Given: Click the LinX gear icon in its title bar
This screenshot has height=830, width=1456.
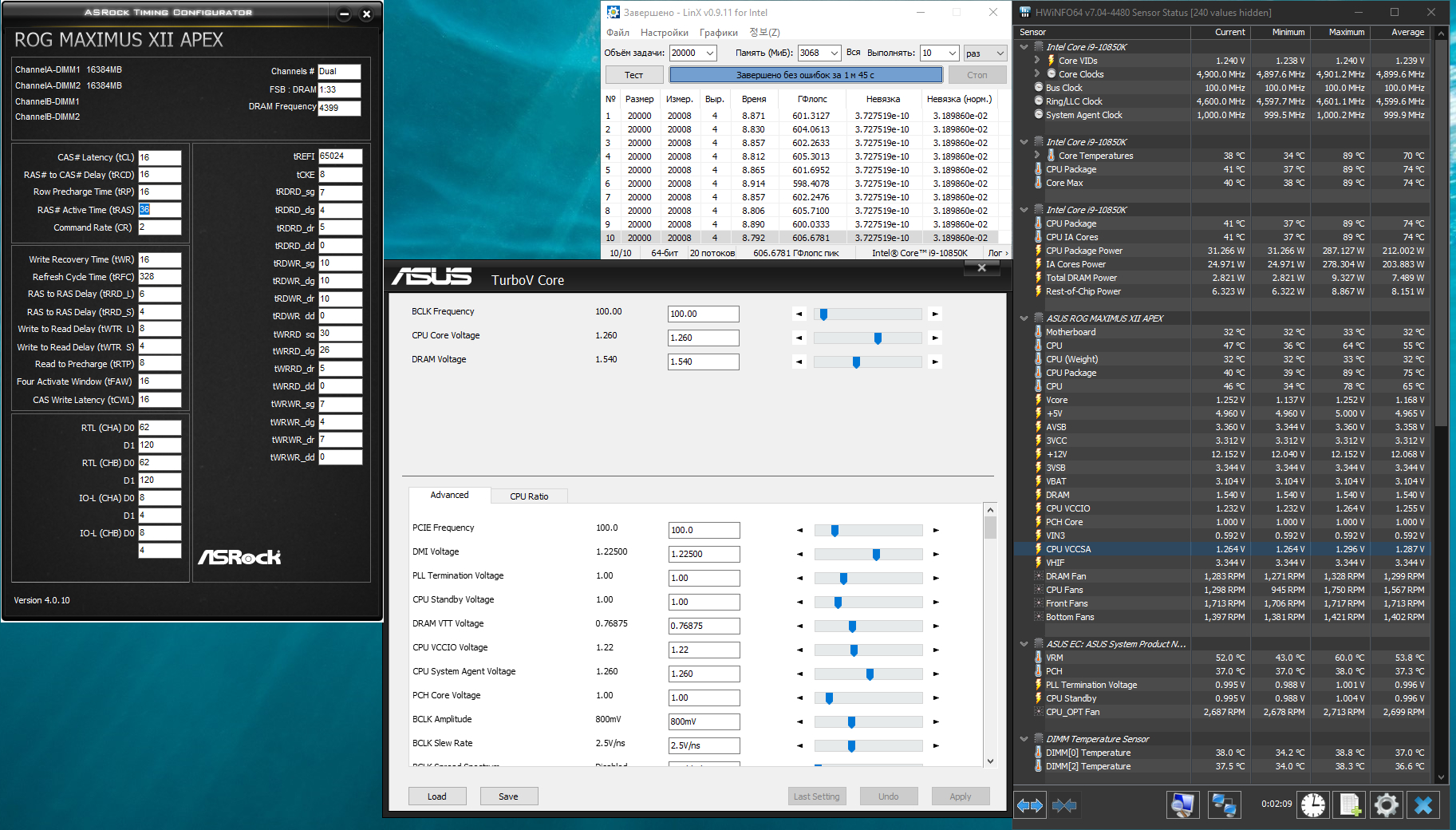Looking at the screenshot, I should (x=613, y=12).
